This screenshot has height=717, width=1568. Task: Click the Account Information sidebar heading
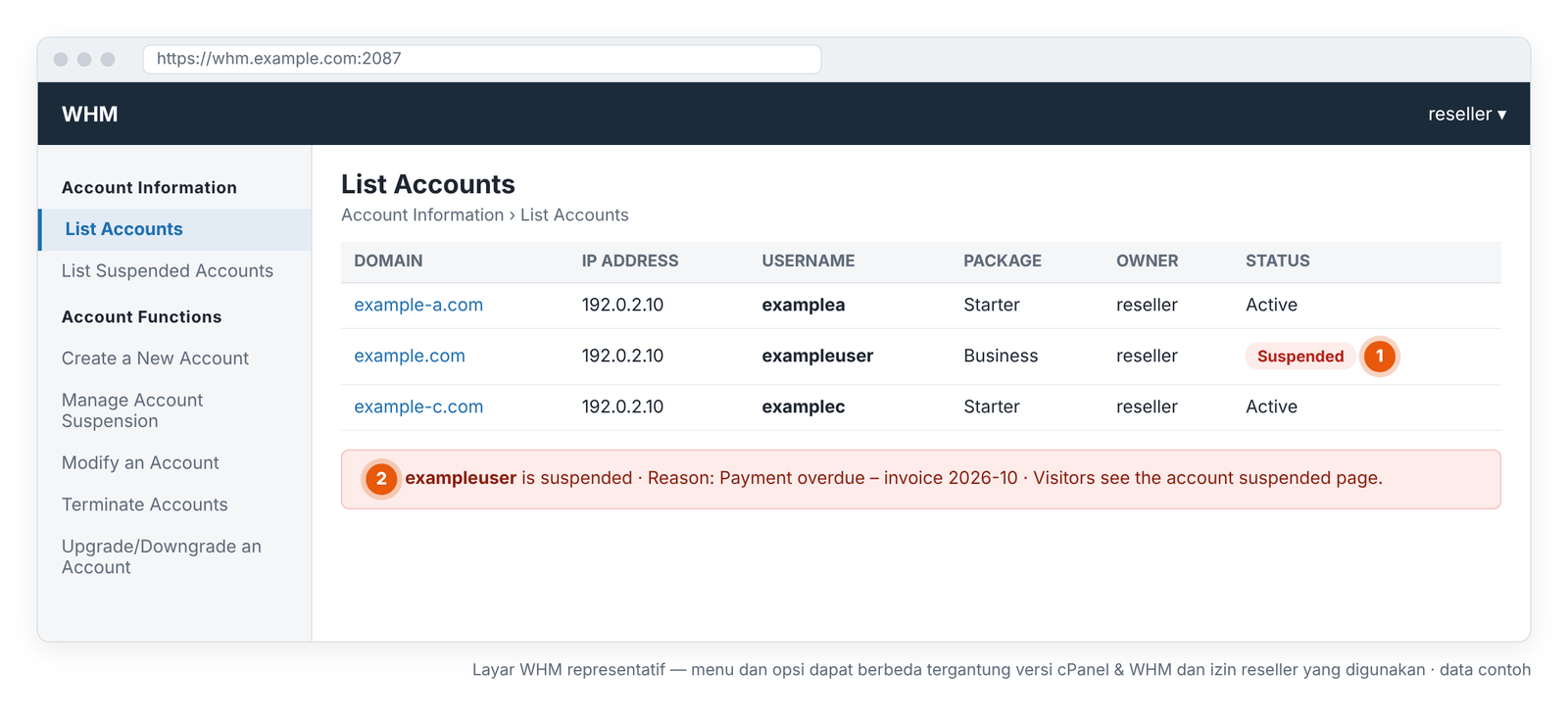[x=149, y=188]
